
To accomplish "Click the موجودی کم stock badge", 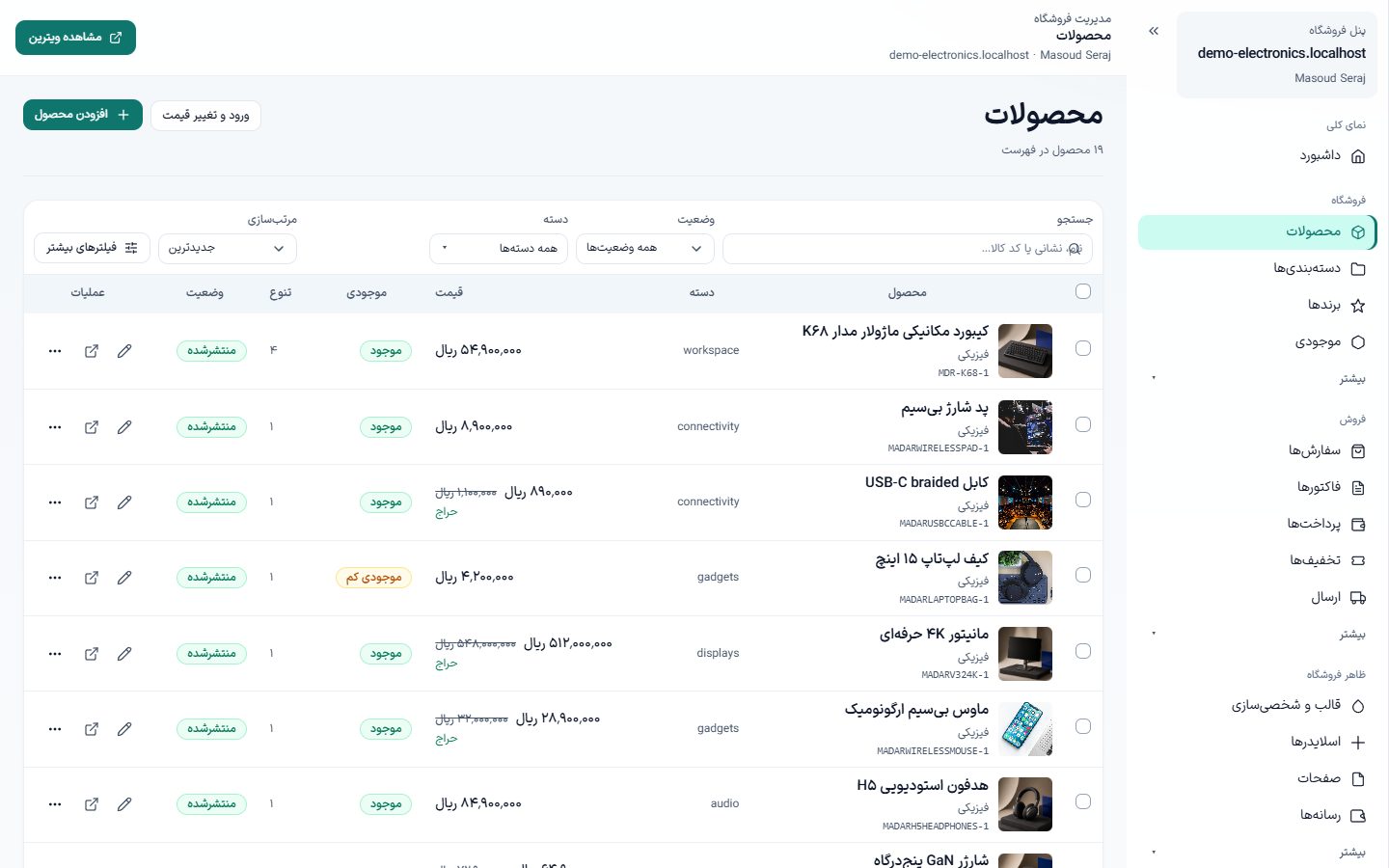I will pos(374,578).
